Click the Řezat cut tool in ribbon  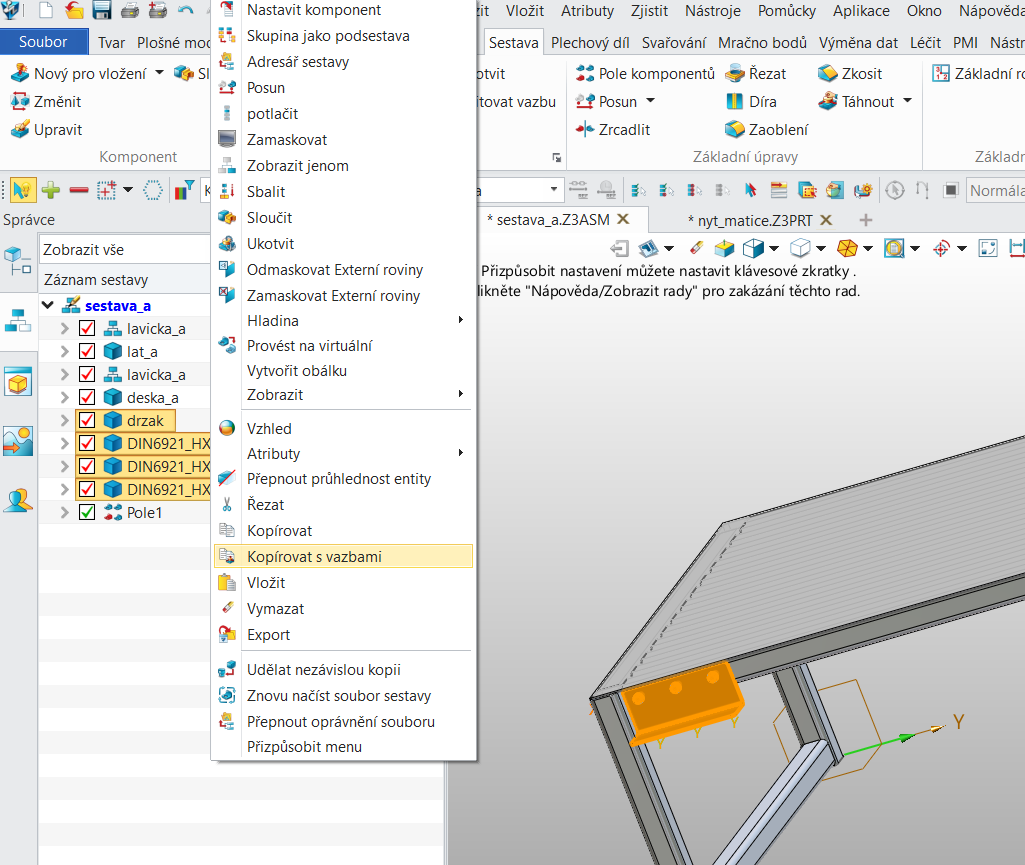pyautogui.click(x=735, y=74)
